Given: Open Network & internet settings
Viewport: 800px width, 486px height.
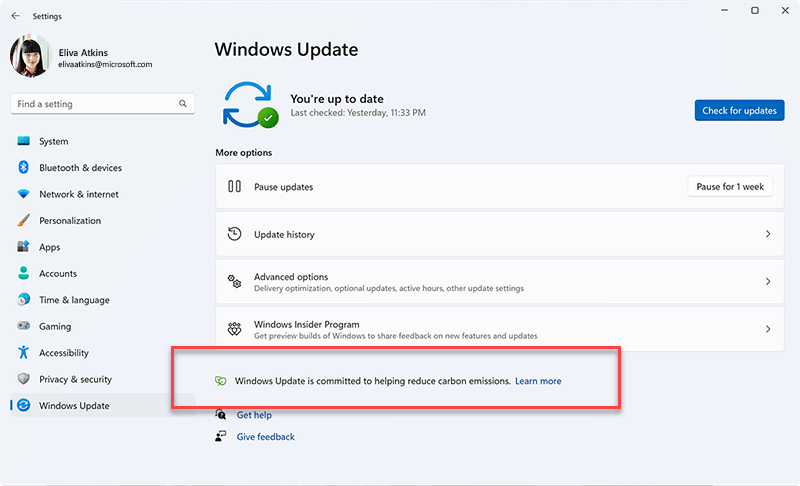Looking at the screenshot, I should pos(103,194).
